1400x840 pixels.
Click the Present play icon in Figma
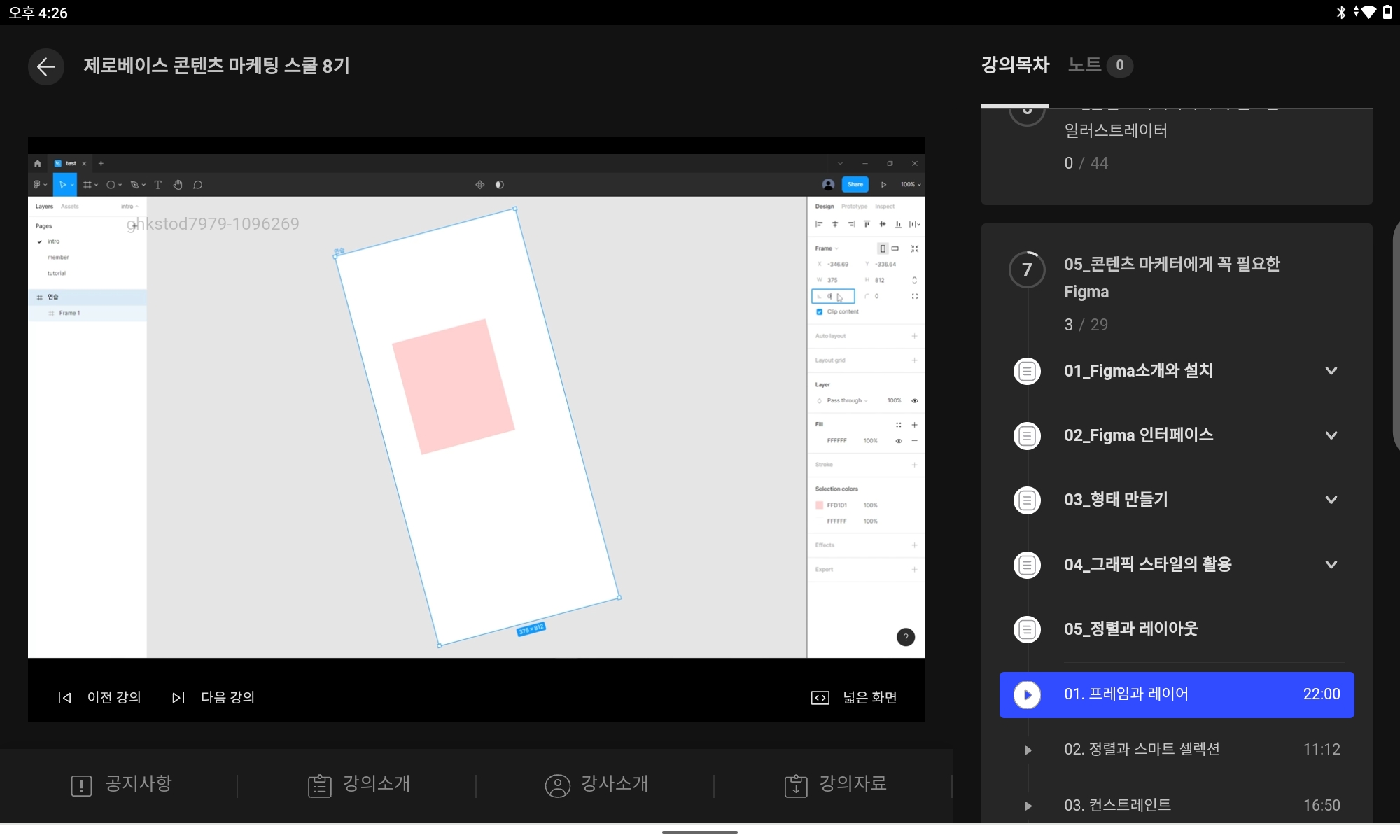coord(883,184)
